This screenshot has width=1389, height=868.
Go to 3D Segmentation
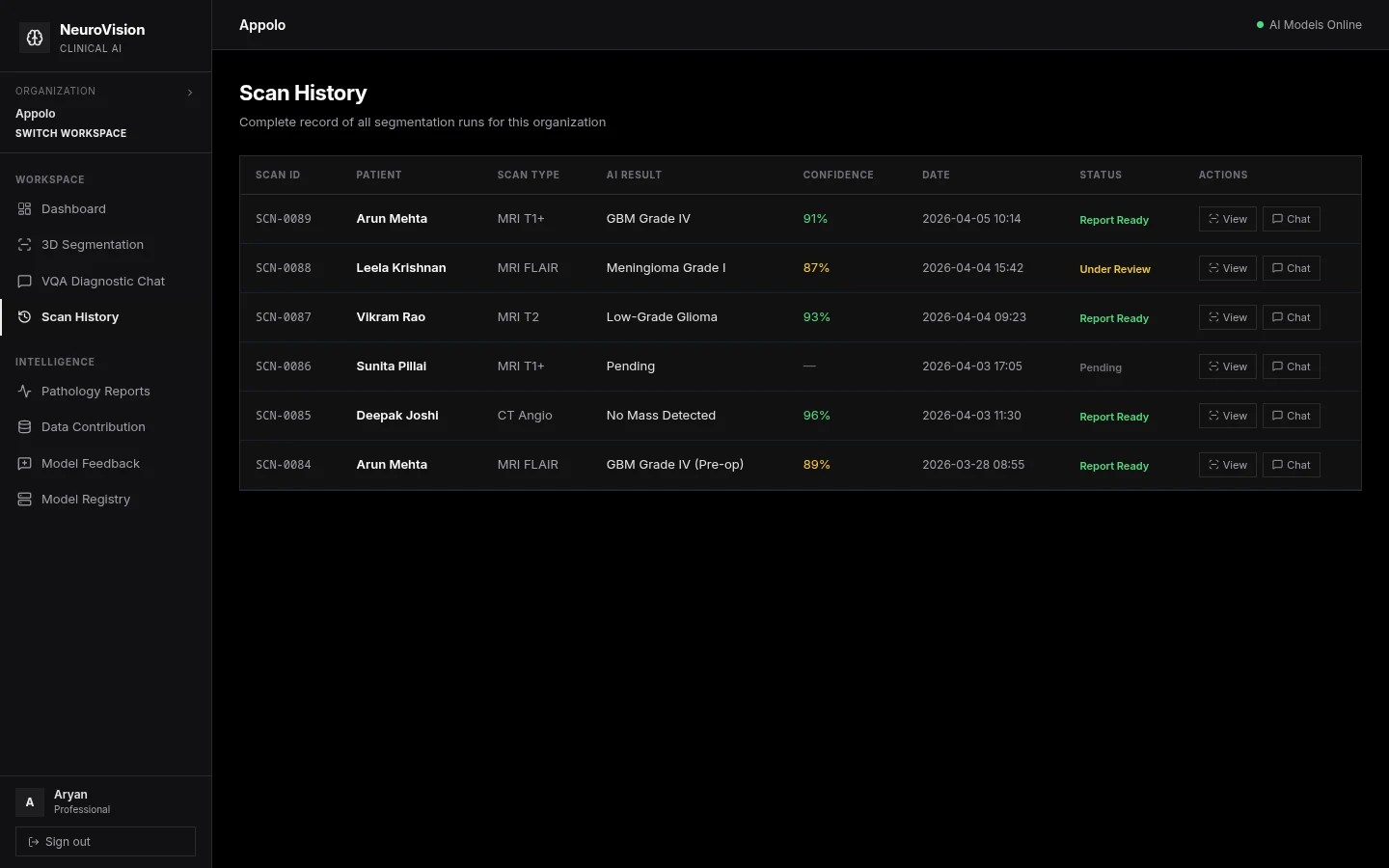click(x=106, y=245)
